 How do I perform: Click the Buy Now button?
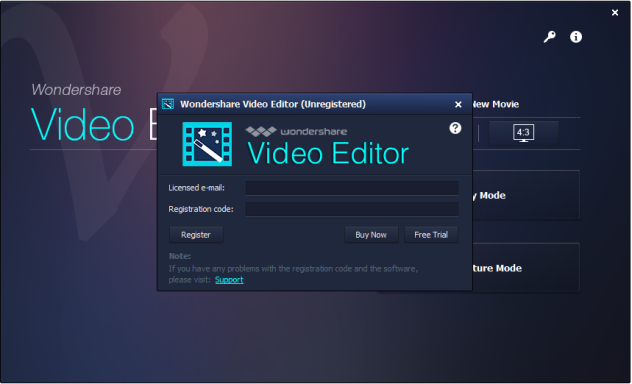371,235
